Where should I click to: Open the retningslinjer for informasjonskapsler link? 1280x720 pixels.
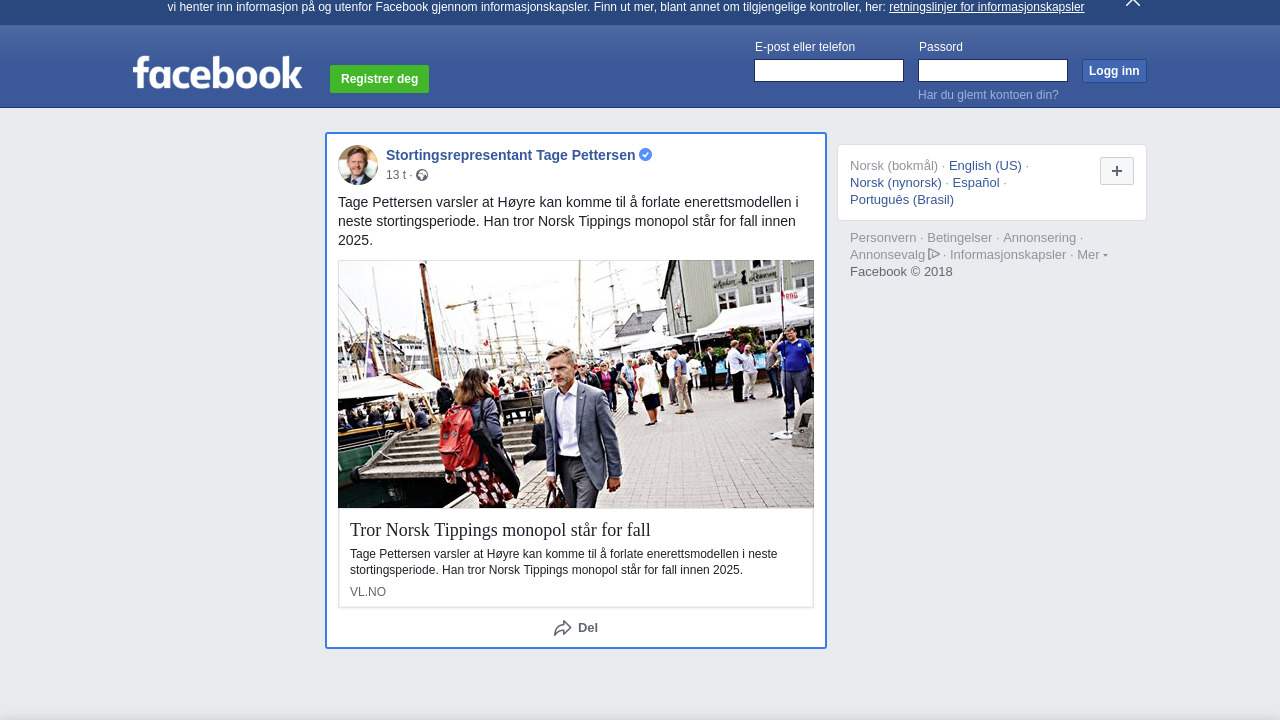pos(986,7)
